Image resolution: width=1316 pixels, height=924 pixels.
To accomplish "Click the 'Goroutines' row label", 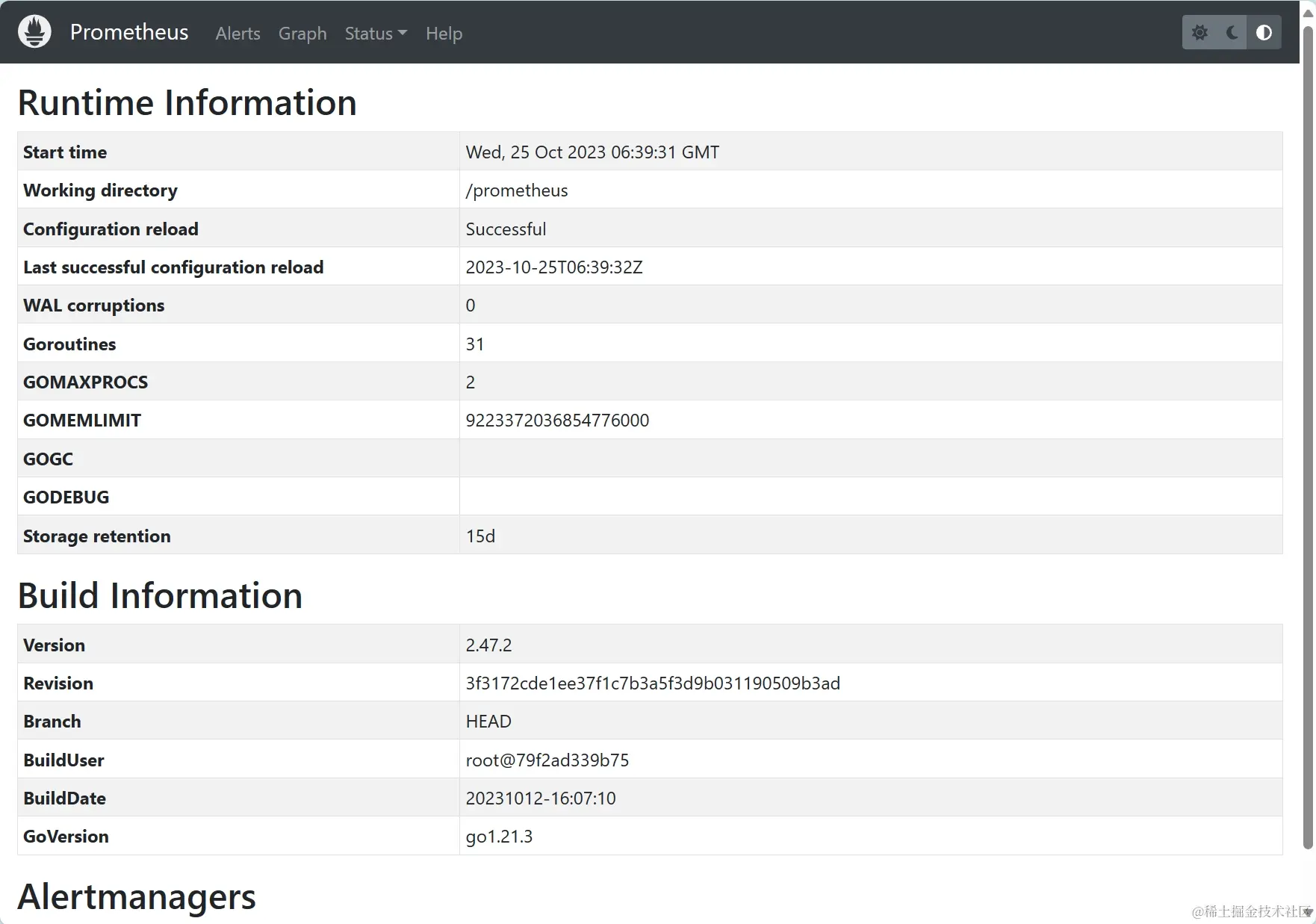I will click(x=69, y=344).
